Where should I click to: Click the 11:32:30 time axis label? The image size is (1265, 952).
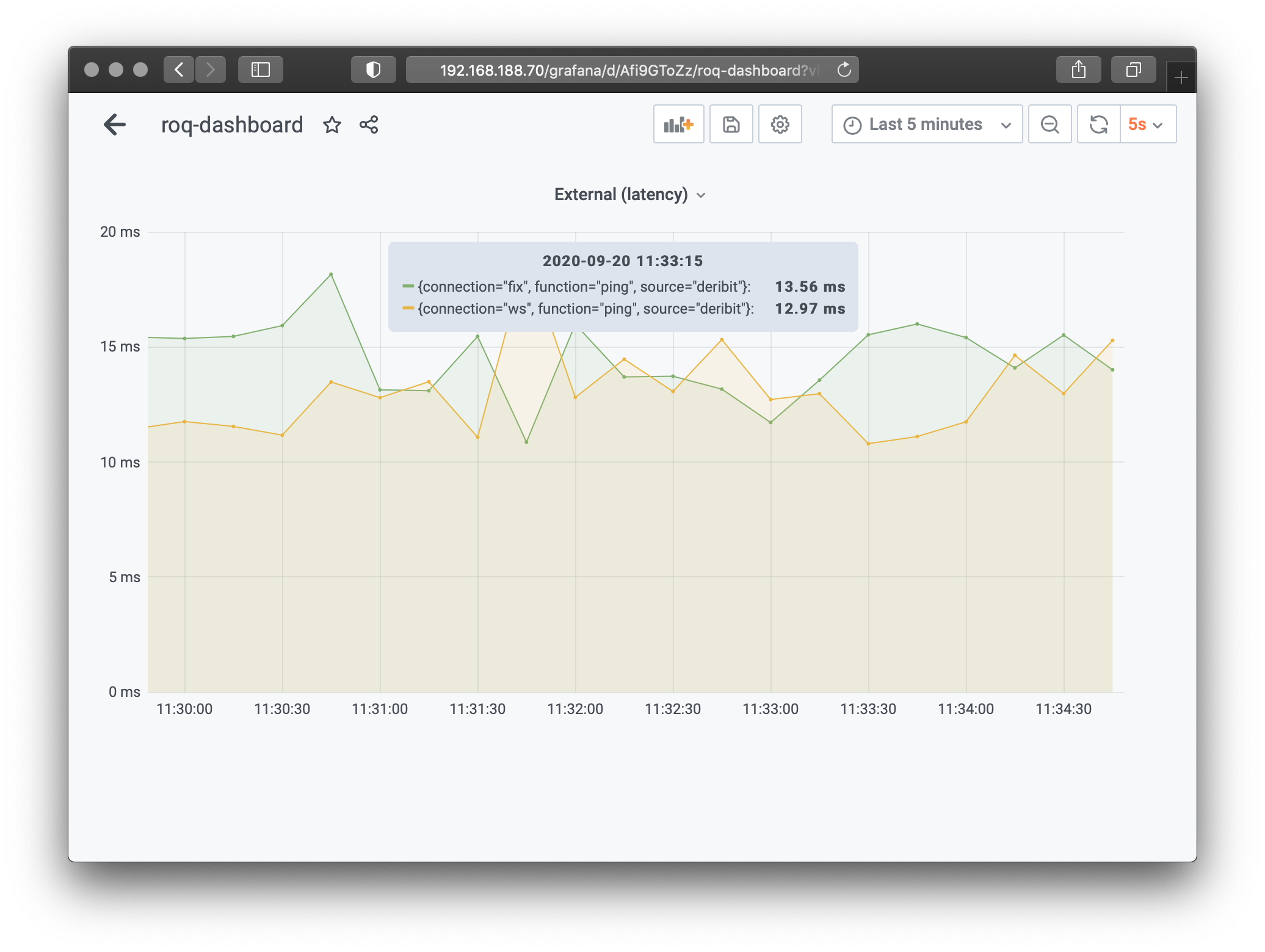[673, 709]
